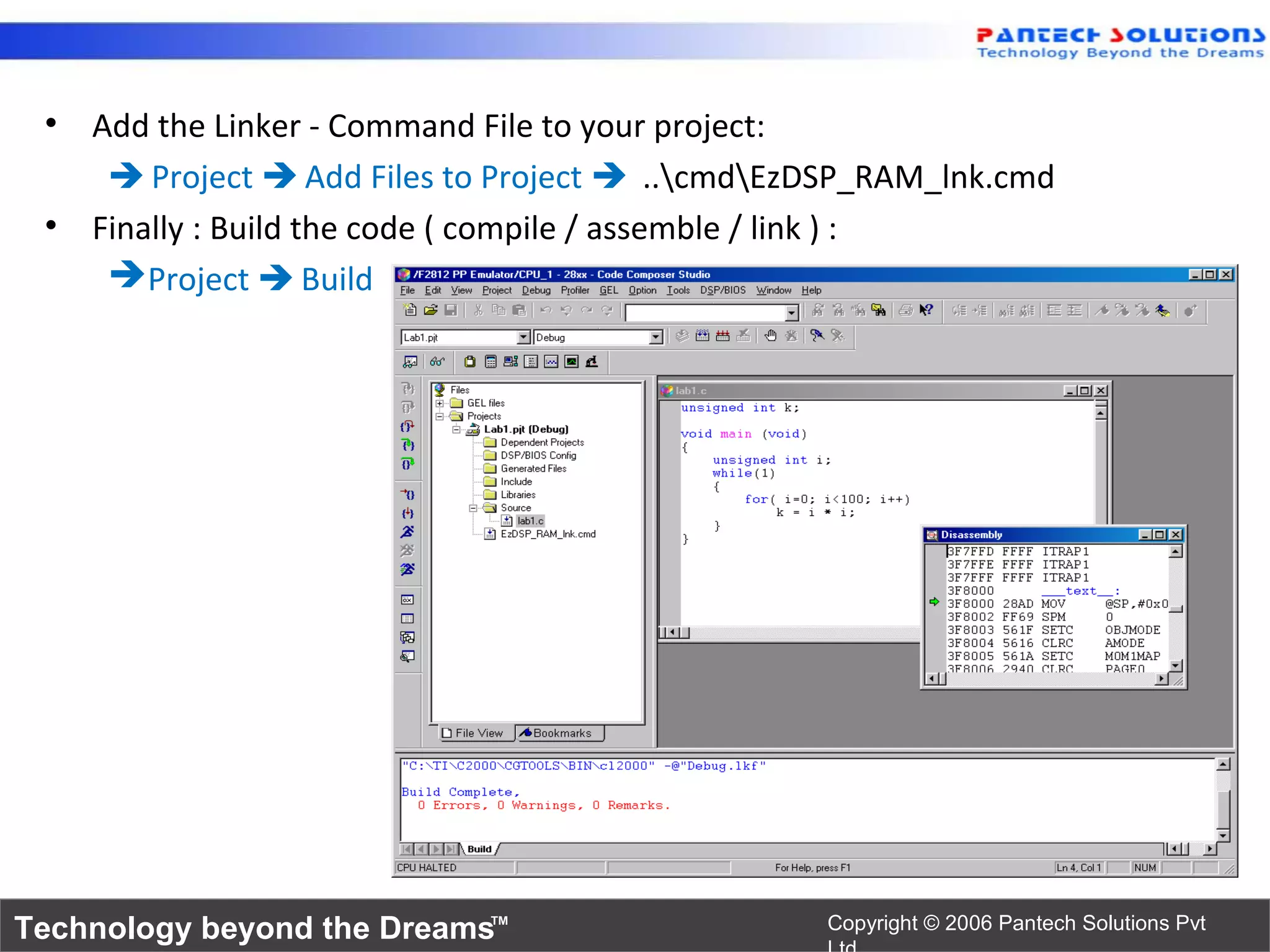Click the Incremental Build icon

tap(703, 336)
